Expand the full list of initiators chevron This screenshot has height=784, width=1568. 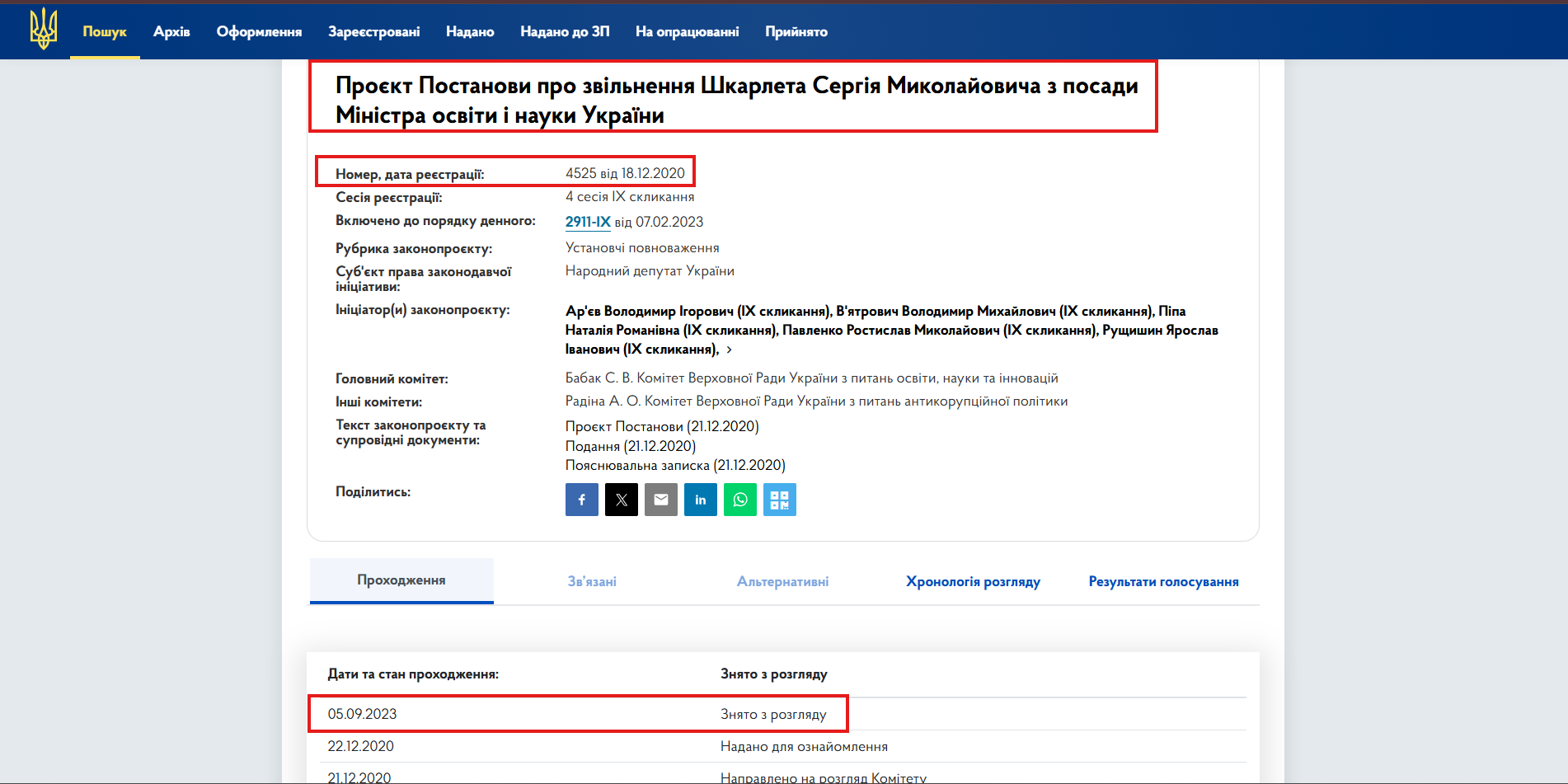(x=729, y=350)
